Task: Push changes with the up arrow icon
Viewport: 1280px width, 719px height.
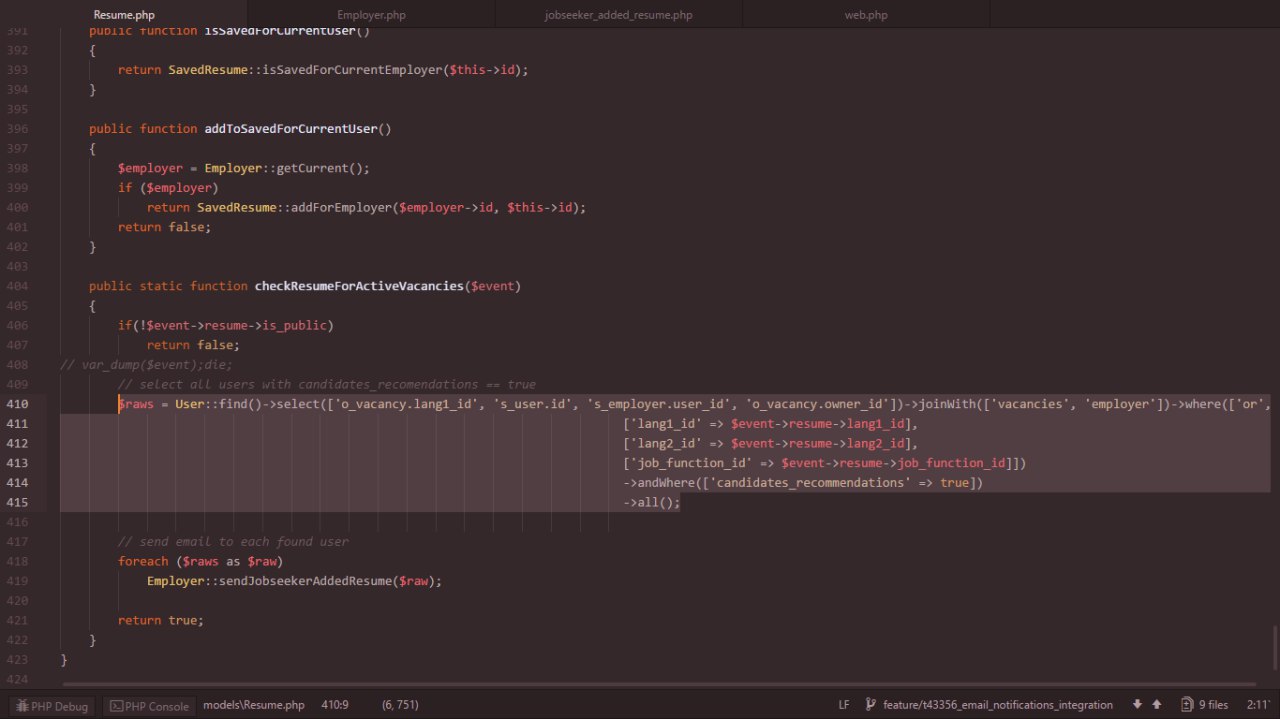Action: point(1157,705)
